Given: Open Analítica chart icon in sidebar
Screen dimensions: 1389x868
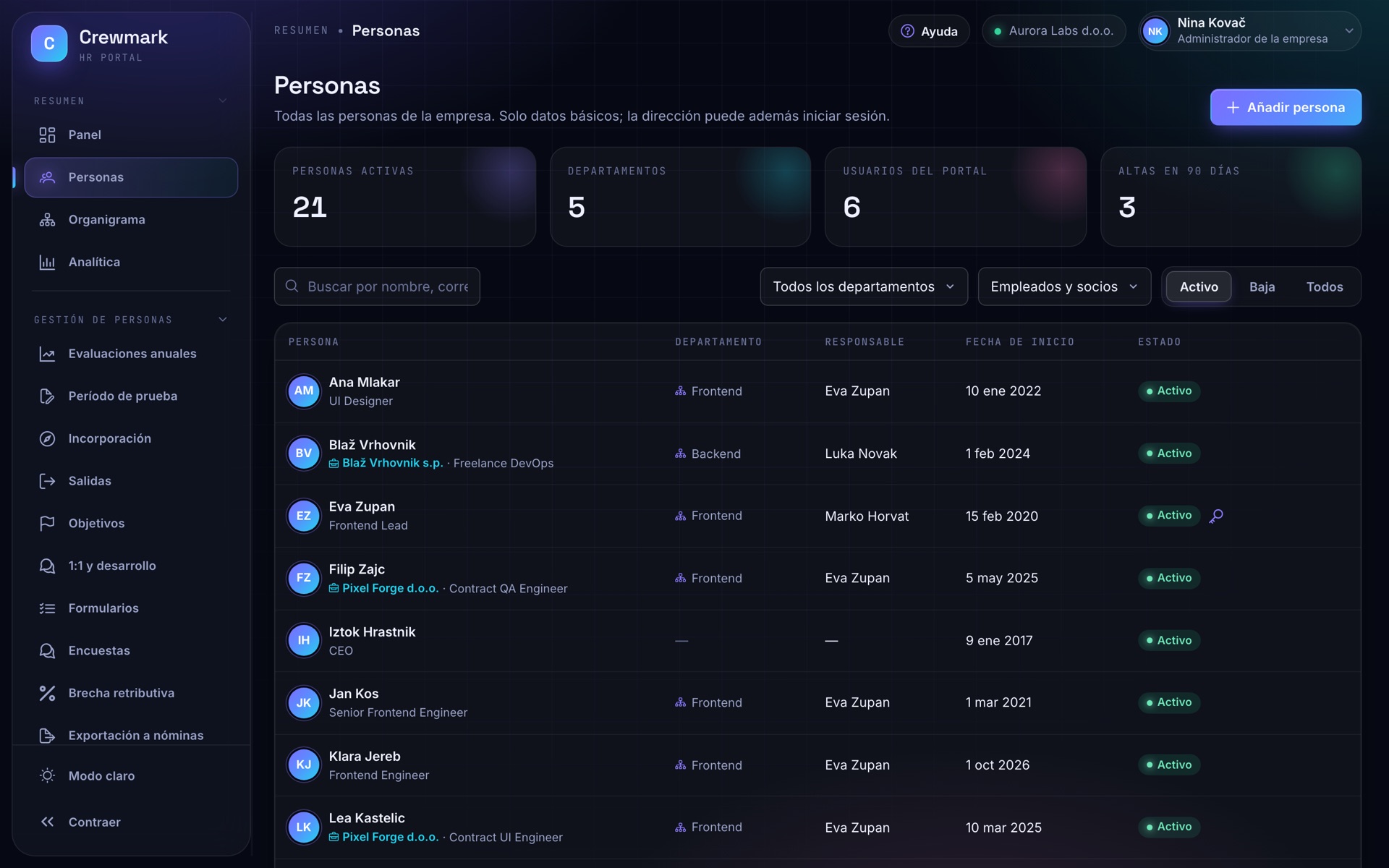Looking at the screenshot, I should (47, 263).
